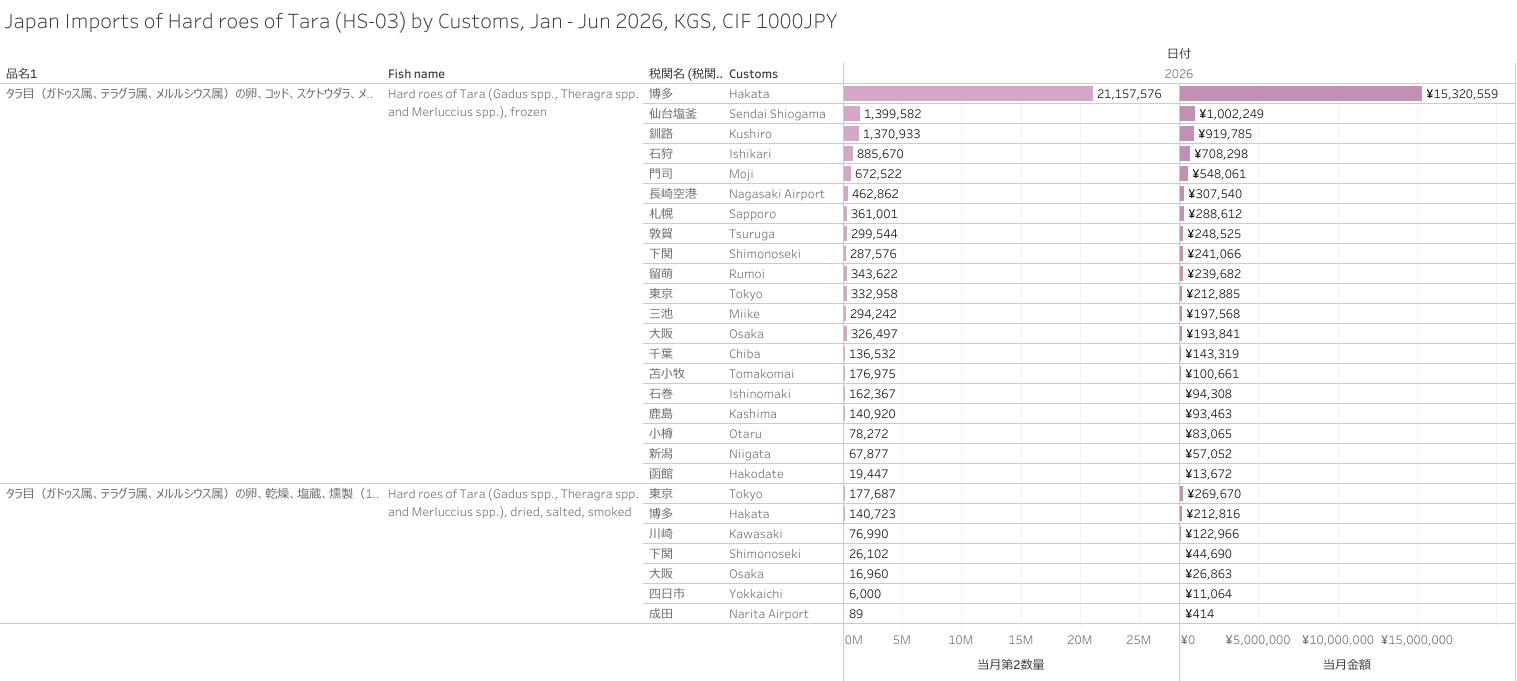Select the 'Yokkaichi' customs label
The image size is (1517, 681).
(756, 593)
